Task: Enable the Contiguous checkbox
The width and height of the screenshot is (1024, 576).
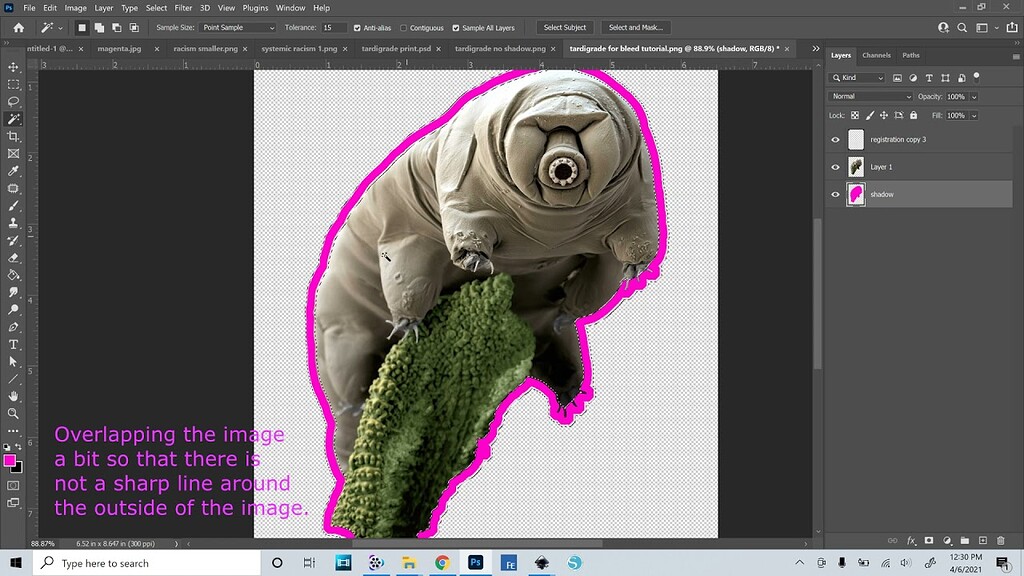Action: [404, 28]
